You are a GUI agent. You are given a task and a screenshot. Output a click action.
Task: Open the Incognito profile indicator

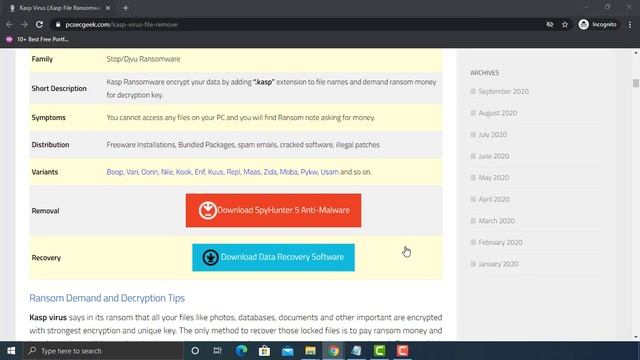tap(598, 24)
